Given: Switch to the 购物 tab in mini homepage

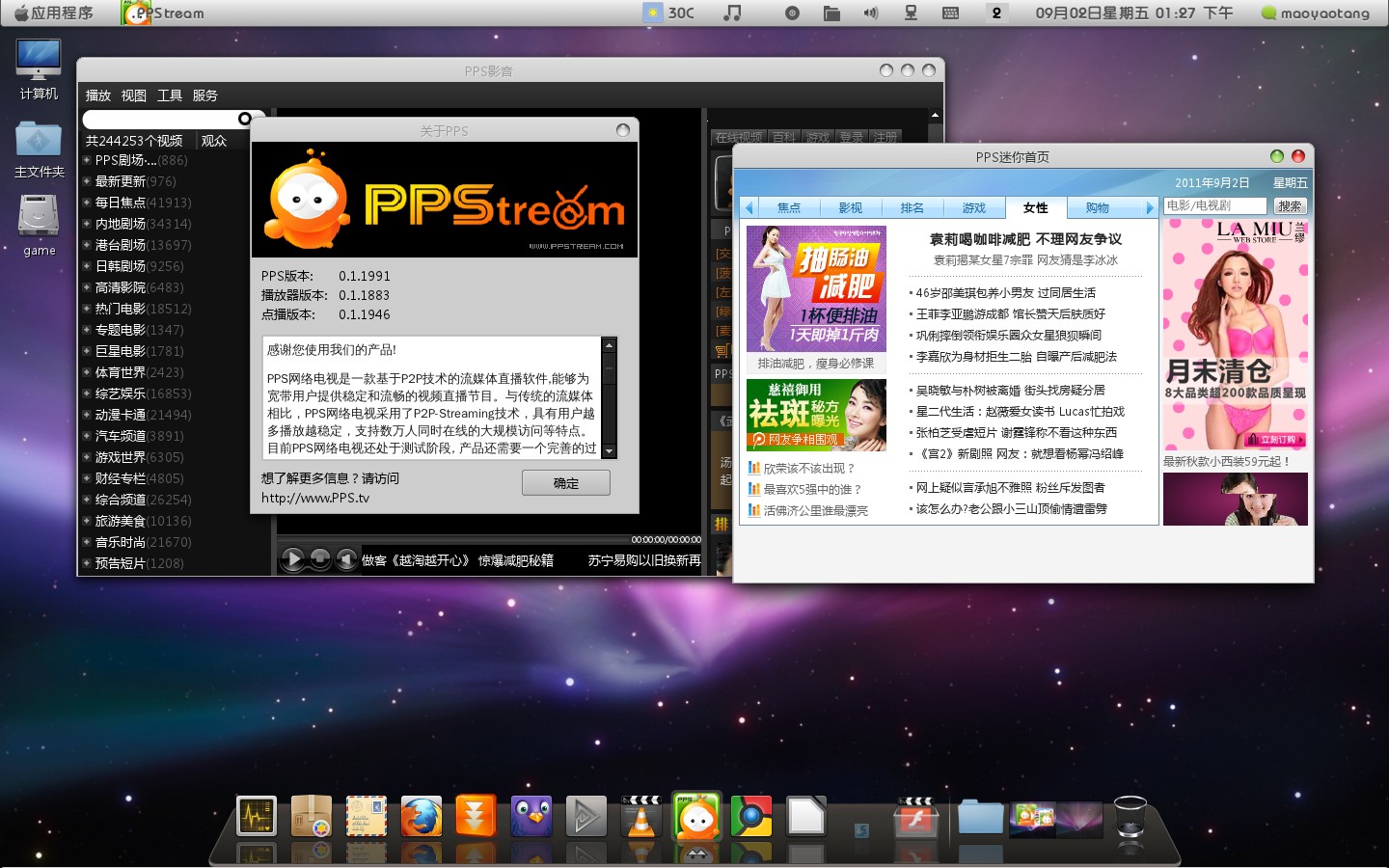Looking at the screenshot, I should coord(1098,207).
